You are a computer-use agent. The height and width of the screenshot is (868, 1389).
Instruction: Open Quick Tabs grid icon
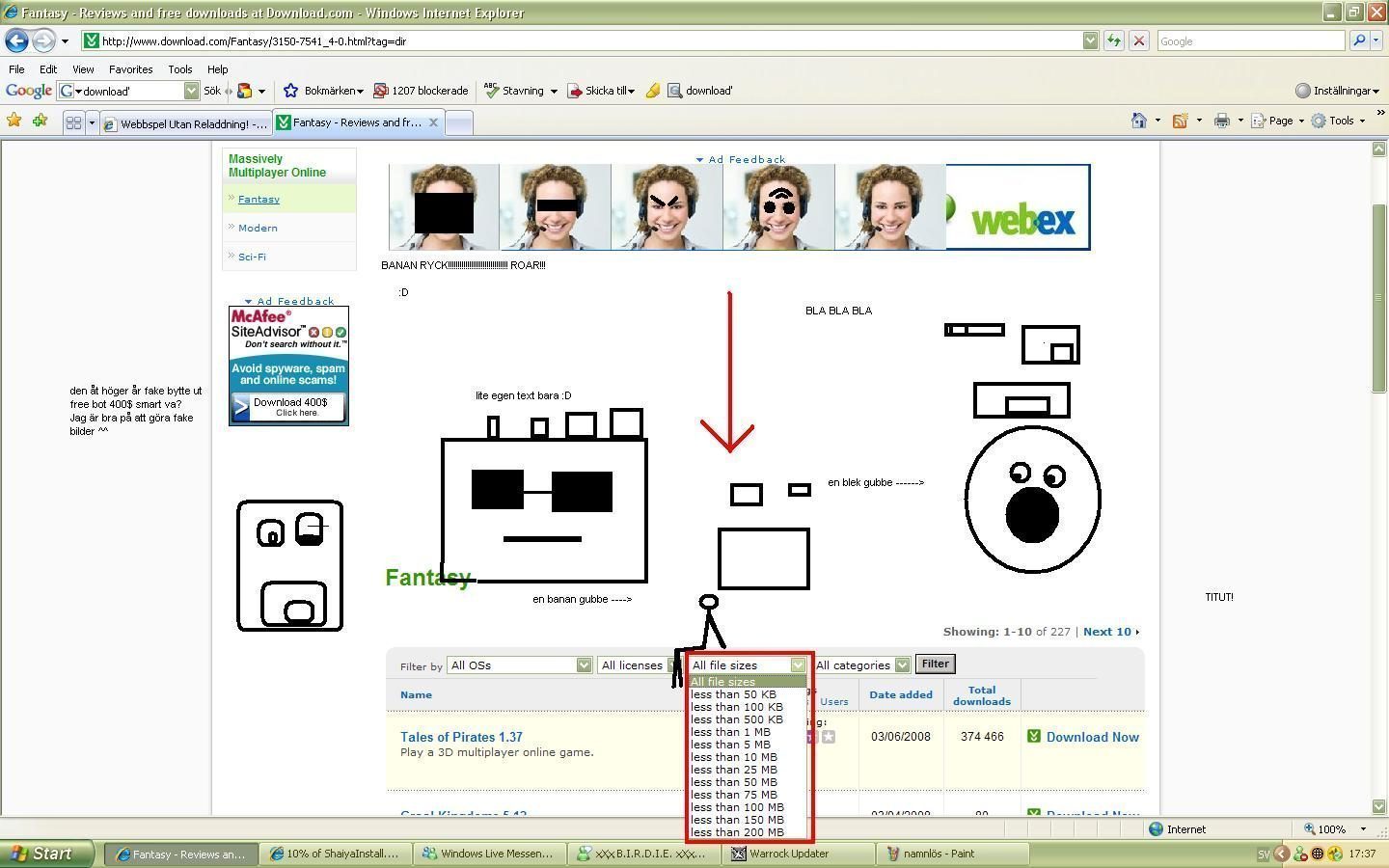(x=73, y=122)
